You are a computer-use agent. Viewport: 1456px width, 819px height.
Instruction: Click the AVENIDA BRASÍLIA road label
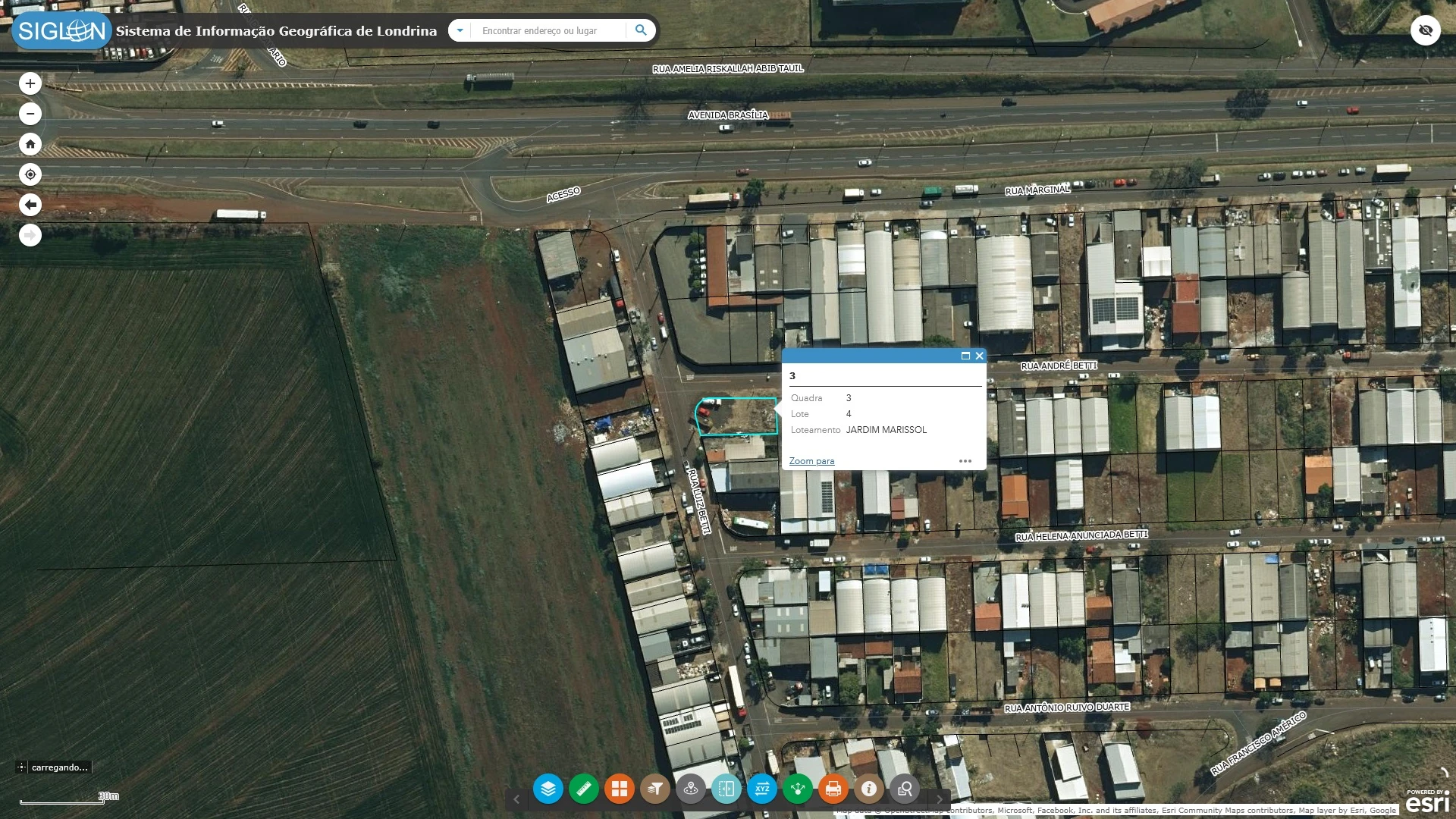point(728,115)
